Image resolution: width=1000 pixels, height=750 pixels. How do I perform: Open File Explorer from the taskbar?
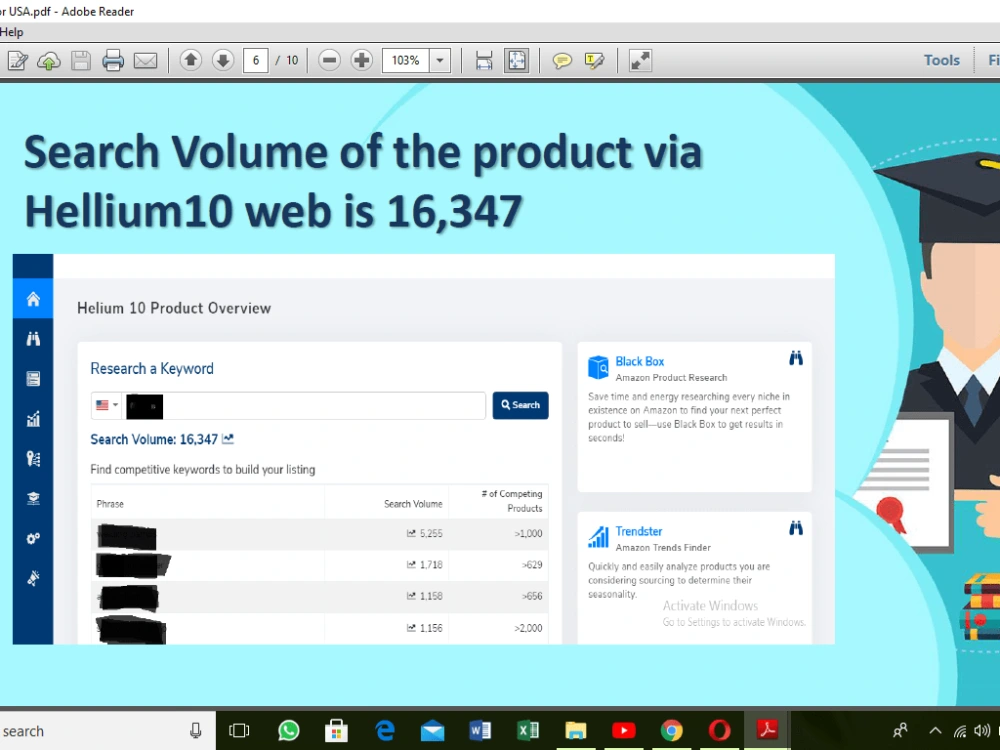coord(576,731)
